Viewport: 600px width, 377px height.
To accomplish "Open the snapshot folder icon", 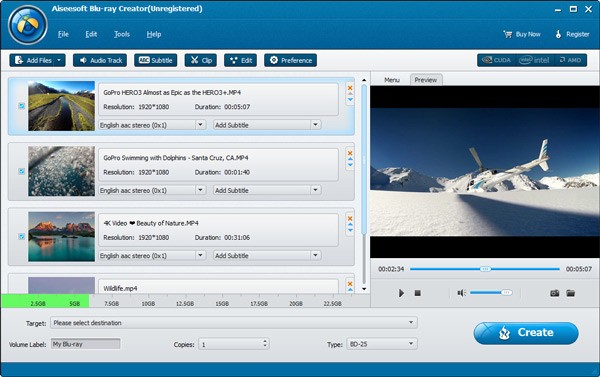I will click(571, 293).
